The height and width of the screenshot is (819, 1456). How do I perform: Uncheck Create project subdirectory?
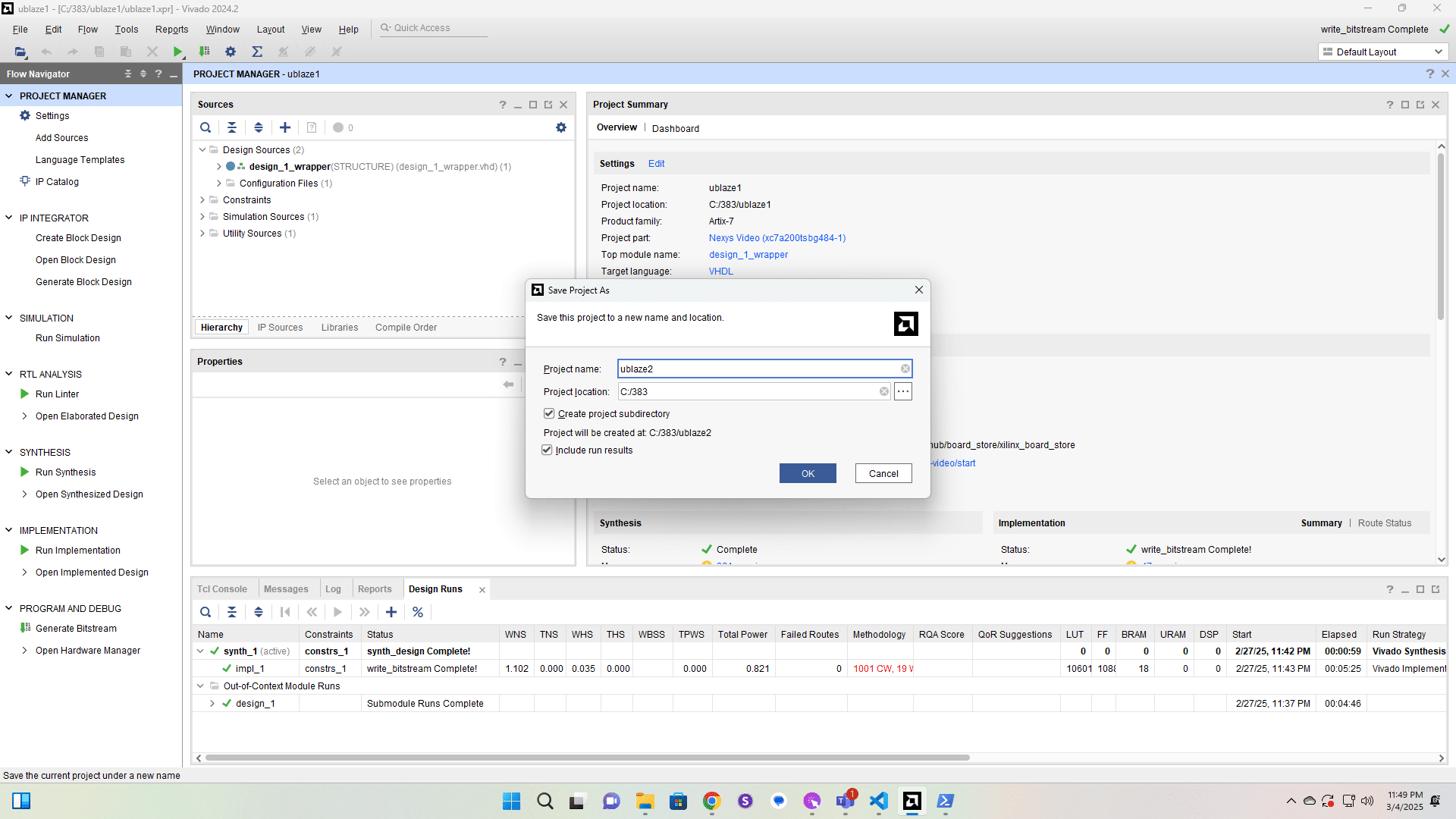(549, 414)
